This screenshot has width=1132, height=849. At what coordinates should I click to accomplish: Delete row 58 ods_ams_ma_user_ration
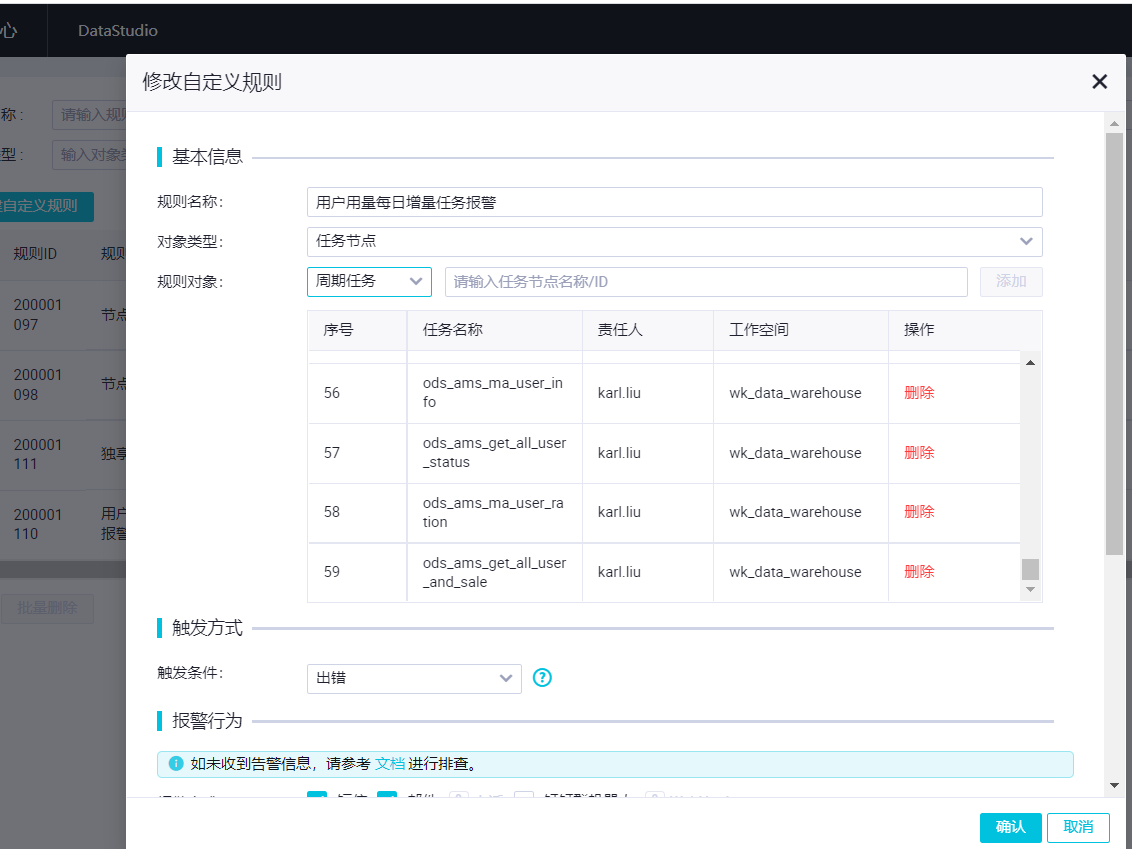[919, 512]
